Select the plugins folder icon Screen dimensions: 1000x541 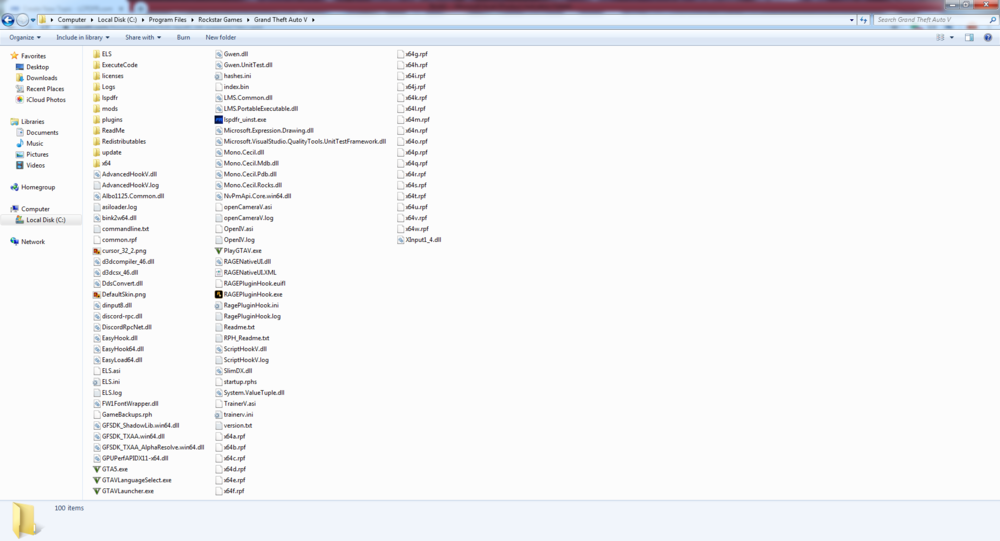point(97,119)
